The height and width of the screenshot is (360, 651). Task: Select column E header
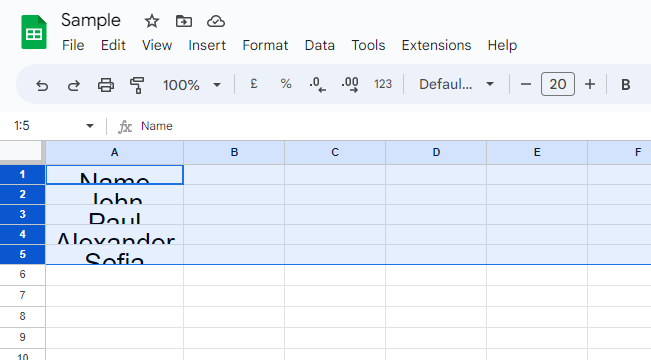point(537,152)
